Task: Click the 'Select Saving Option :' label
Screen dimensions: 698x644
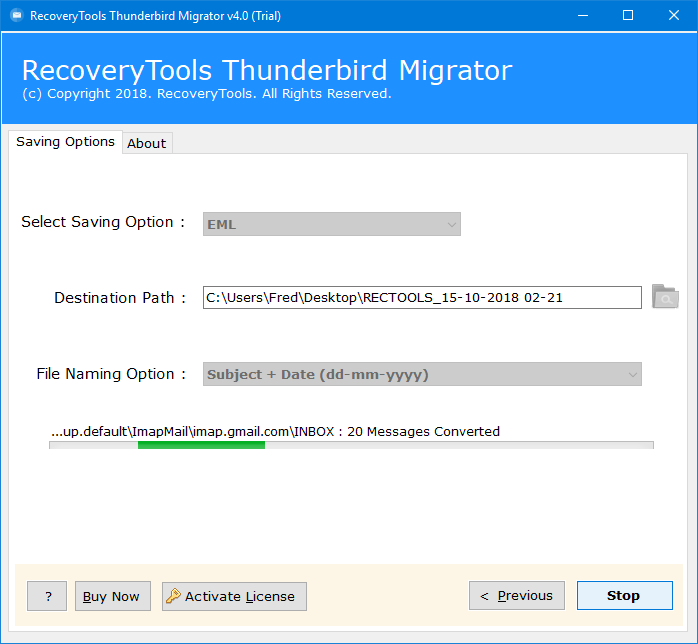Action: coord(103,222)
